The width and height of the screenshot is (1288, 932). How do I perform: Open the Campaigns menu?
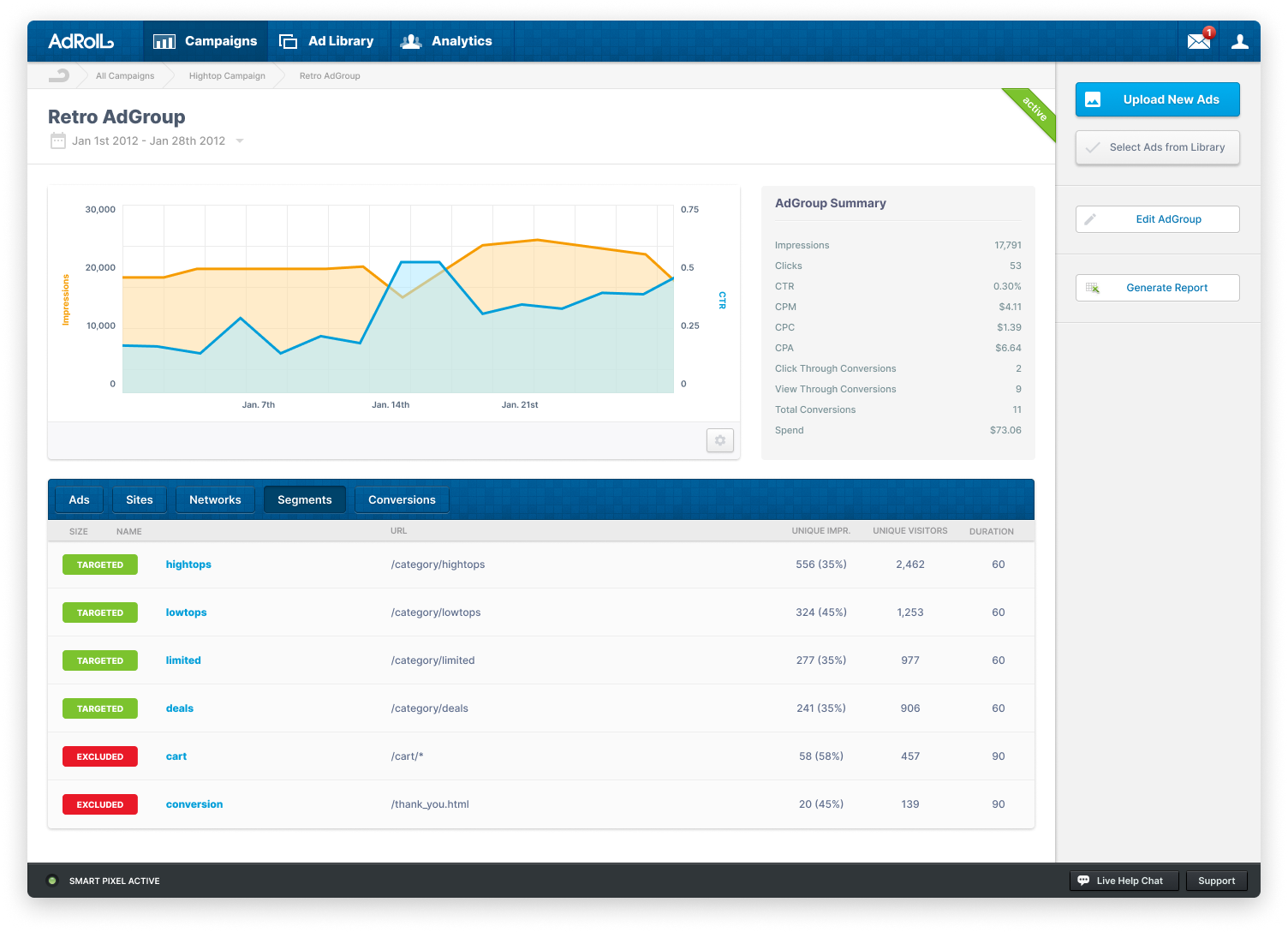point(206,41)
